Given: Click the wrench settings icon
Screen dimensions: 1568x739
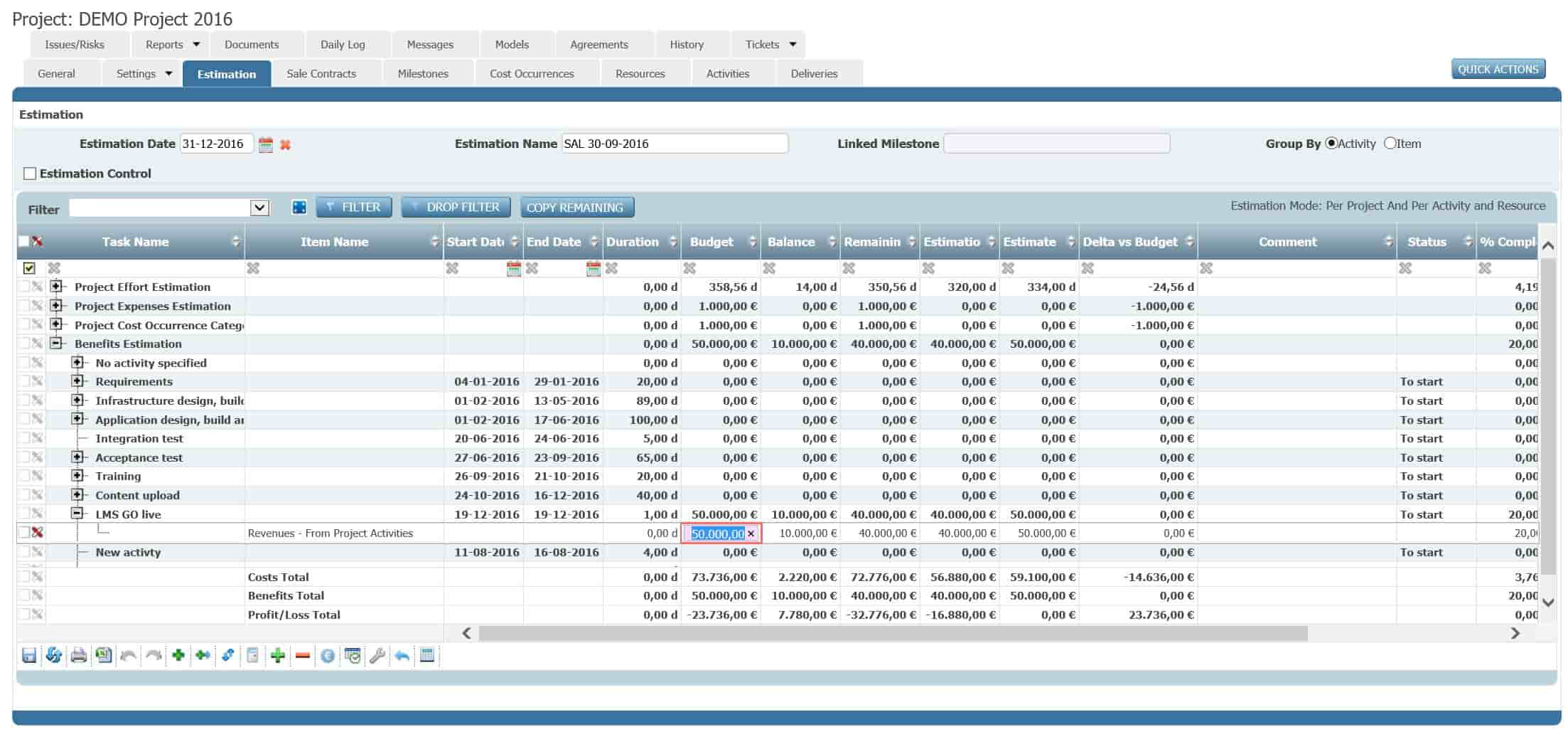Looking at the screenshot, I should [x=377, y=655].
